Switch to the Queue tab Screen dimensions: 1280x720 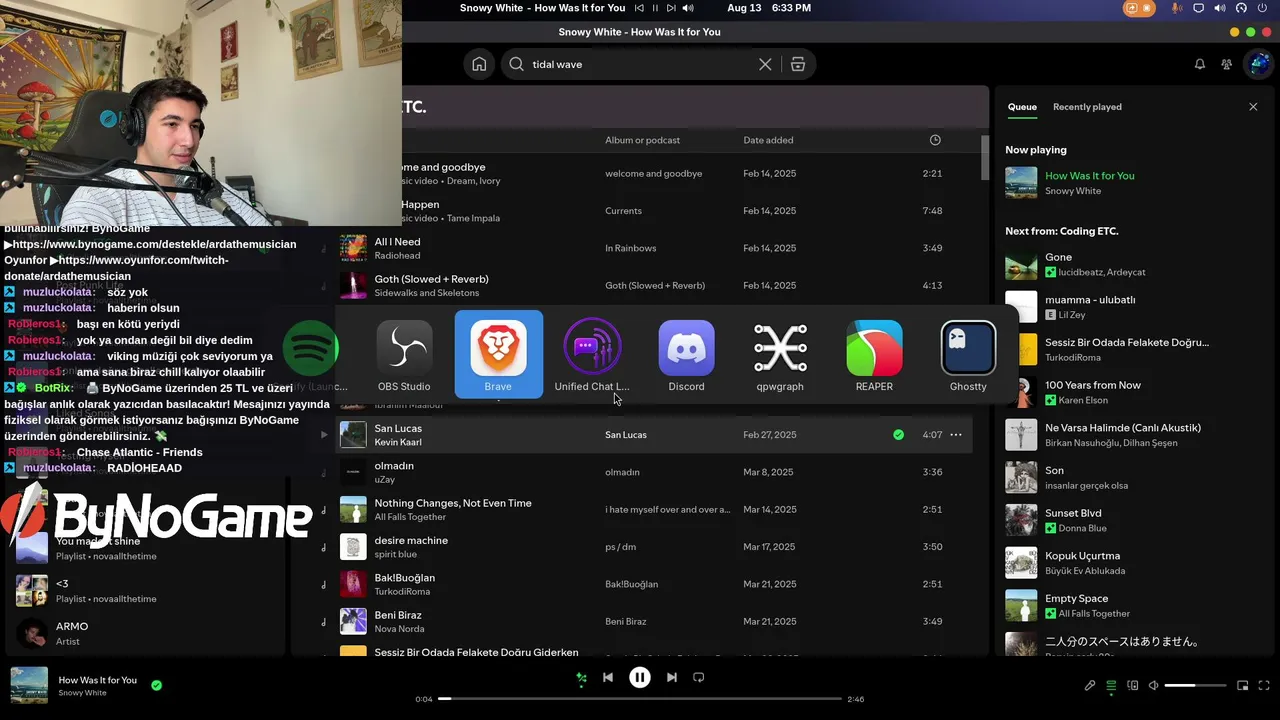[1022, 107]
